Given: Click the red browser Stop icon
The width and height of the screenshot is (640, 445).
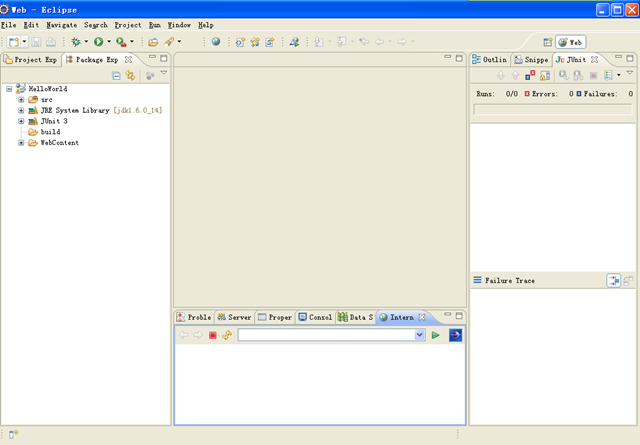Looking at the screenshot, I should click(x=213, y=335).
